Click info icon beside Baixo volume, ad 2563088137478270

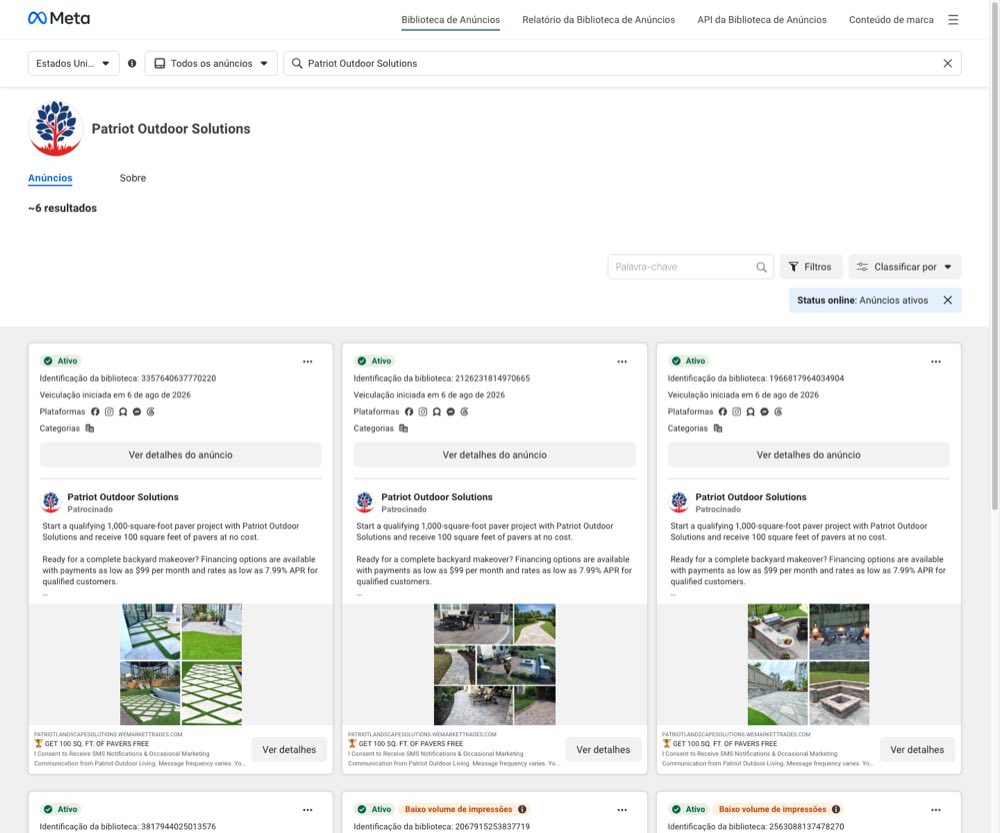pos(836,809)
